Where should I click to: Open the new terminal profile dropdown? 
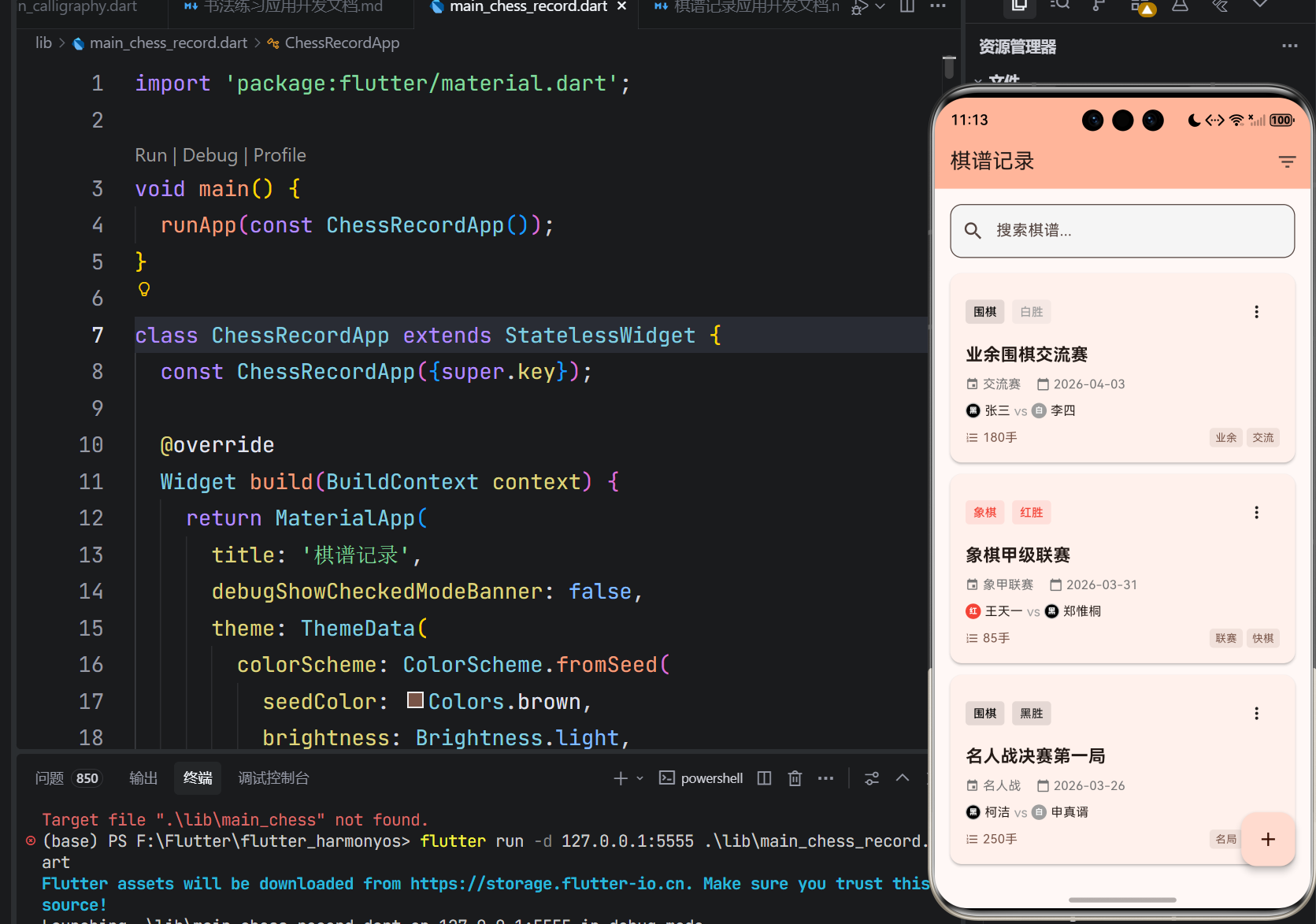640,778
